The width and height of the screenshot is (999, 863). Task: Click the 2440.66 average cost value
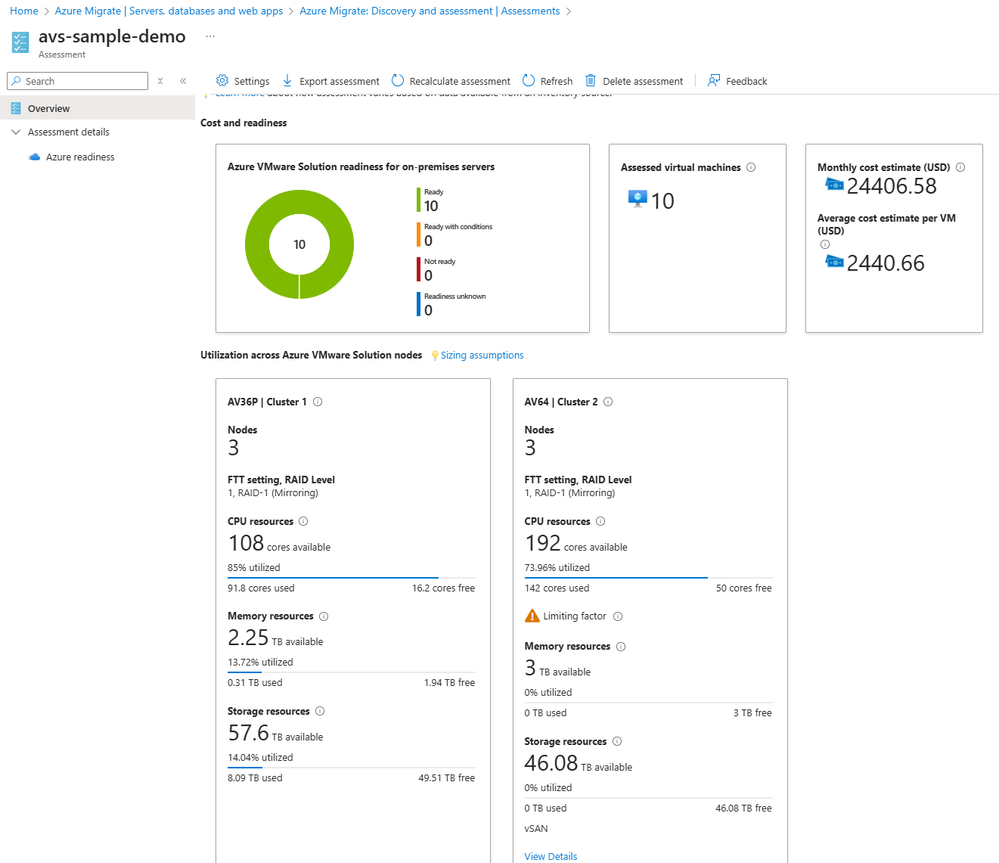click(885, 263)
